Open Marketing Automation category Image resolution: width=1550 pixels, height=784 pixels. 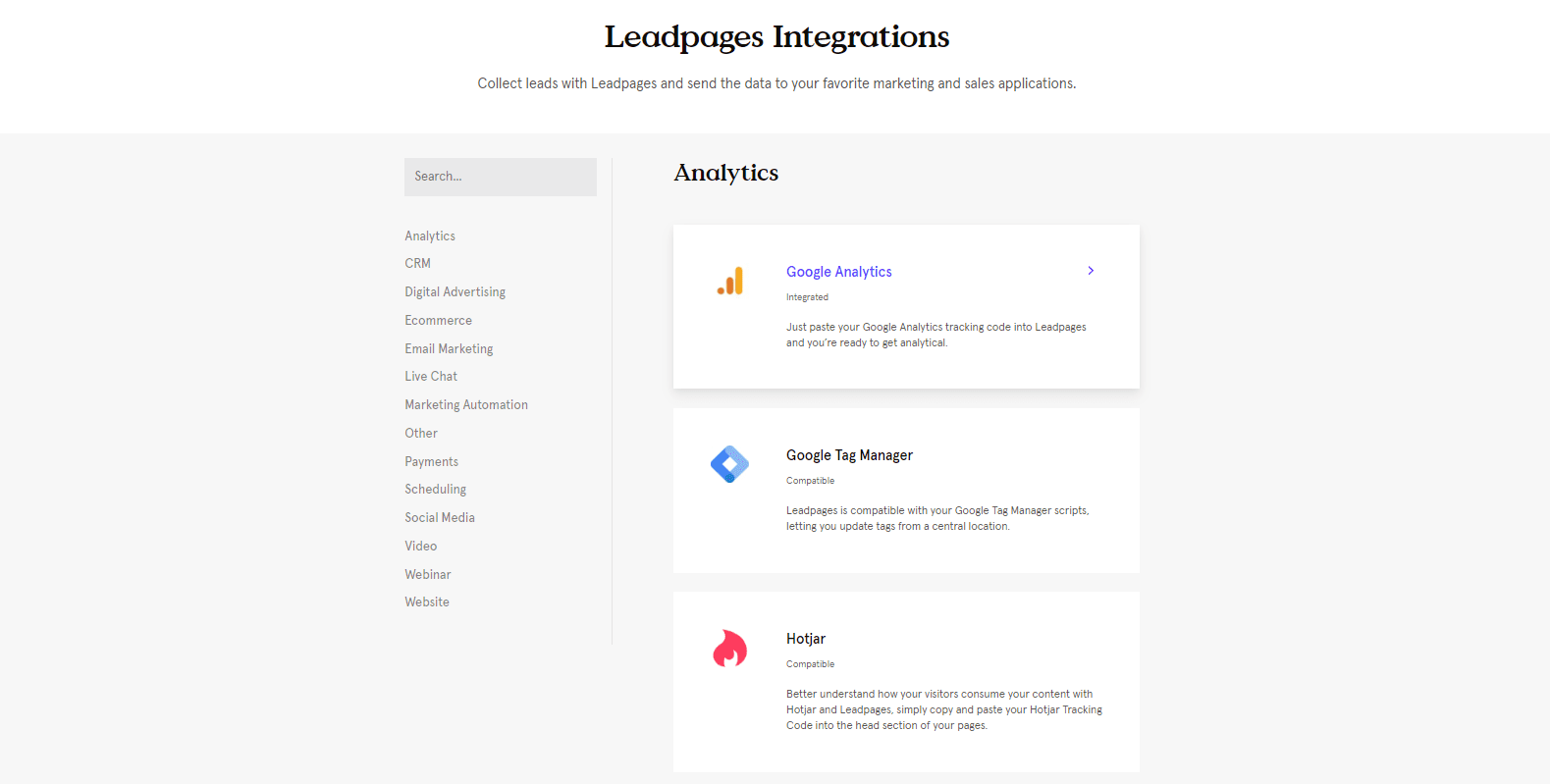pyautogui.click(x=466, y=404)
